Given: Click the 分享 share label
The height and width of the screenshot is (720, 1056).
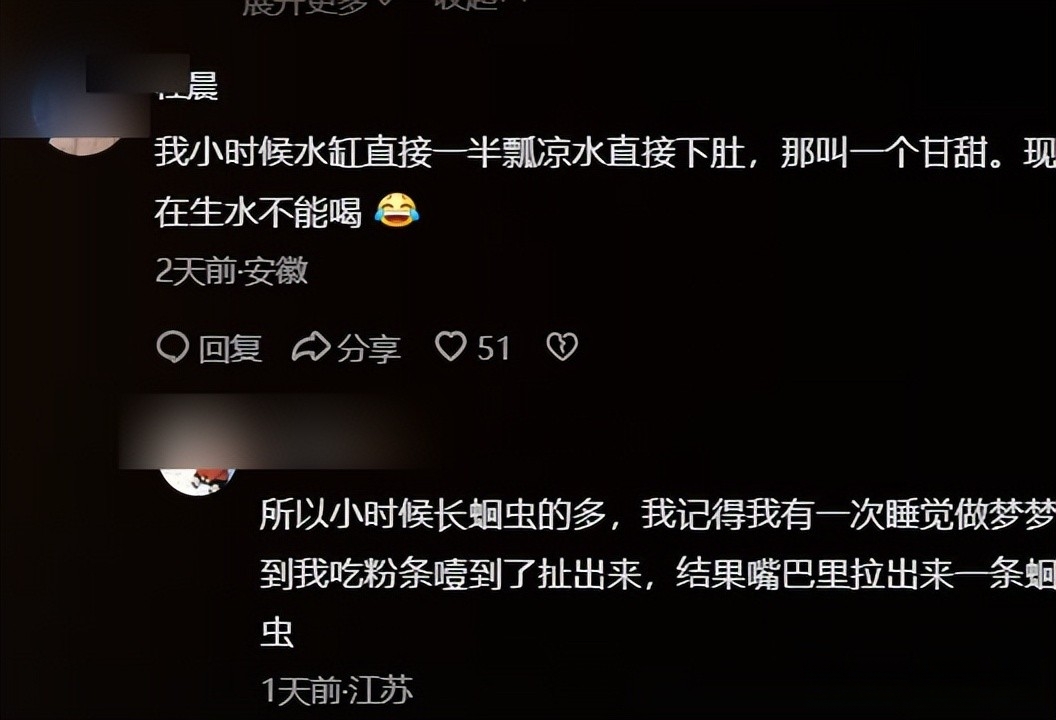Looking at the screenshot, I should pos(369,349).
